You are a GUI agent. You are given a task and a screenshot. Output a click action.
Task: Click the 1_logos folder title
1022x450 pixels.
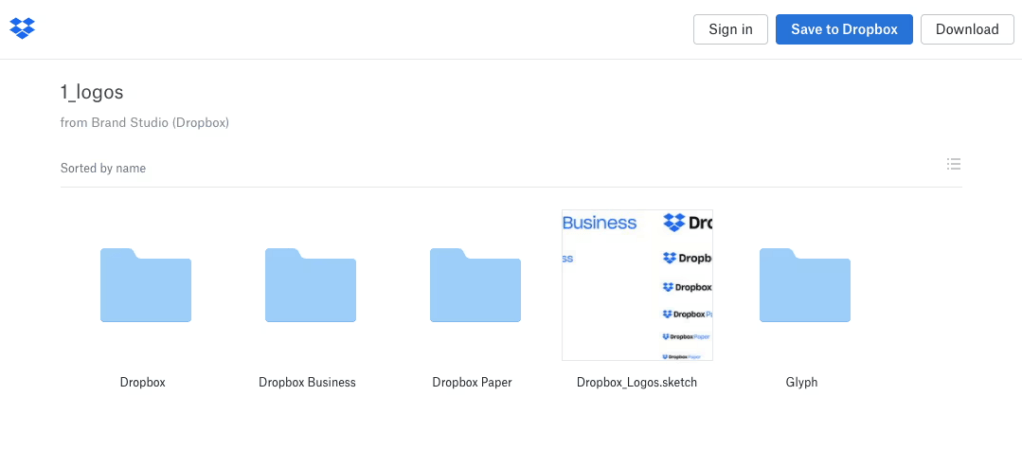click(x=92, y=93)
